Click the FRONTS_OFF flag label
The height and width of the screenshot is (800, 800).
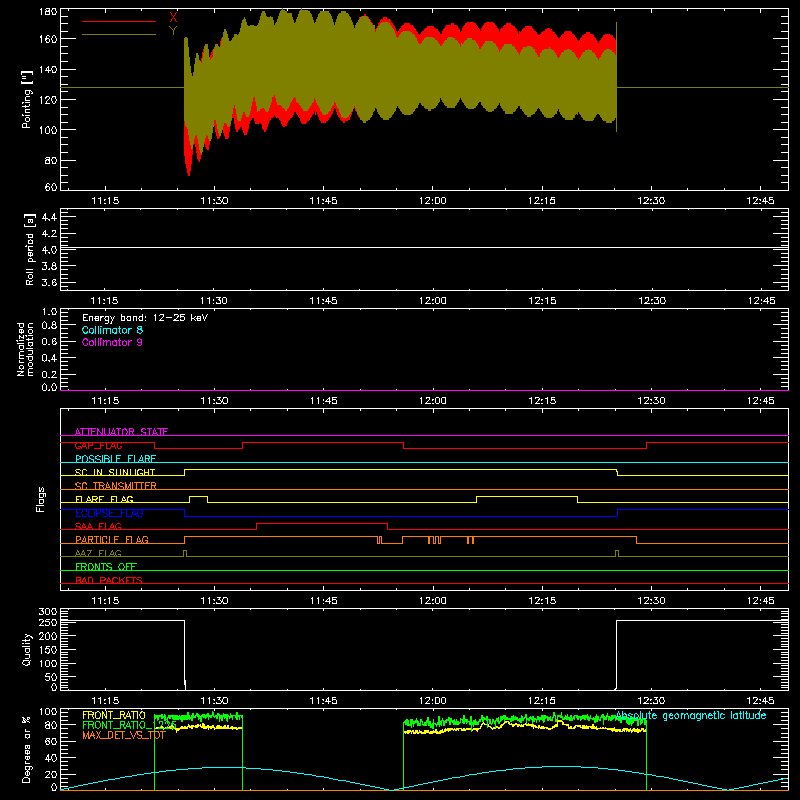coord(106,566)
